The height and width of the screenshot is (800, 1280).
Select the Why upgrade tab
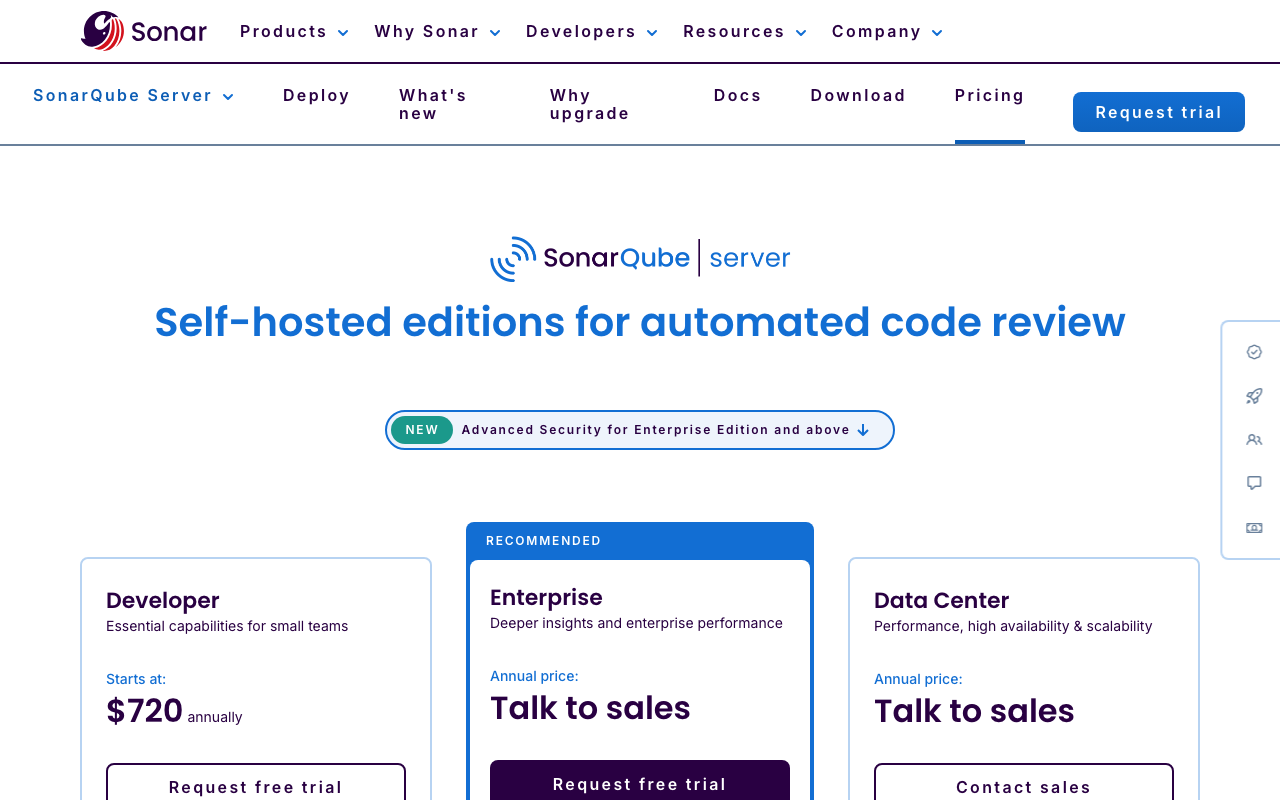point(590,104)
